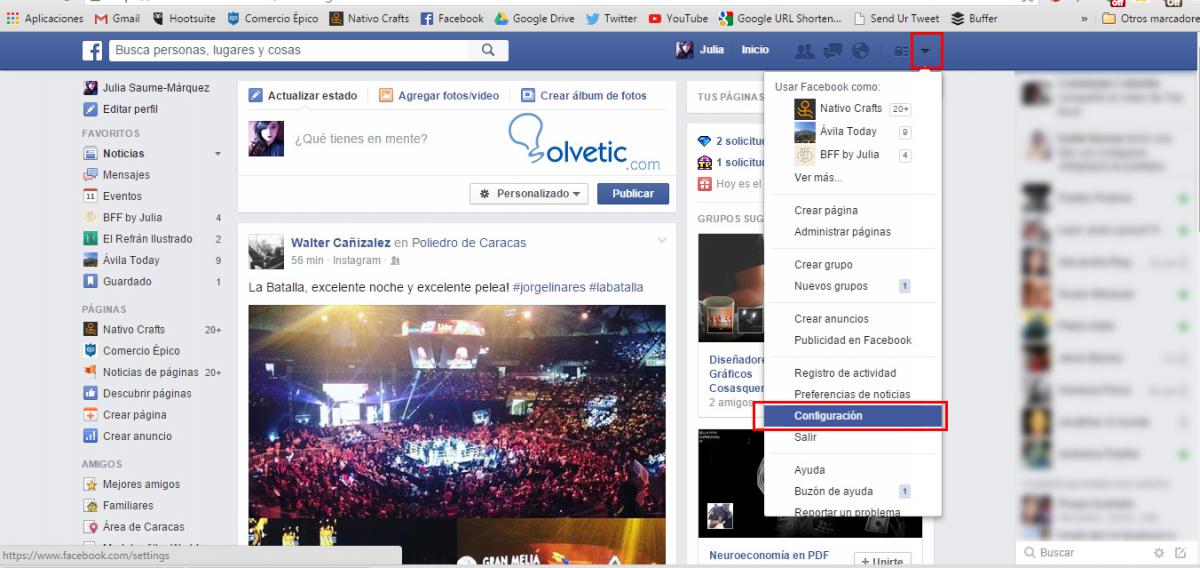Screen dimensions: 1200x568
Task: Click chat settings gear icon
Action: pos(1159,552)
